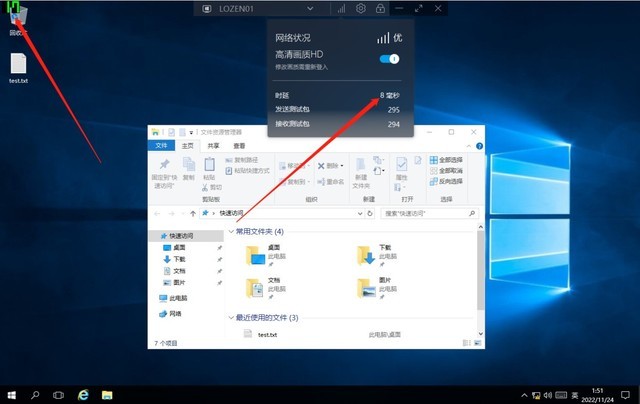This screenshot has height=404, width=640.
Task: Switch to the 查看 ribbon tab
Action: click(240, 145)
